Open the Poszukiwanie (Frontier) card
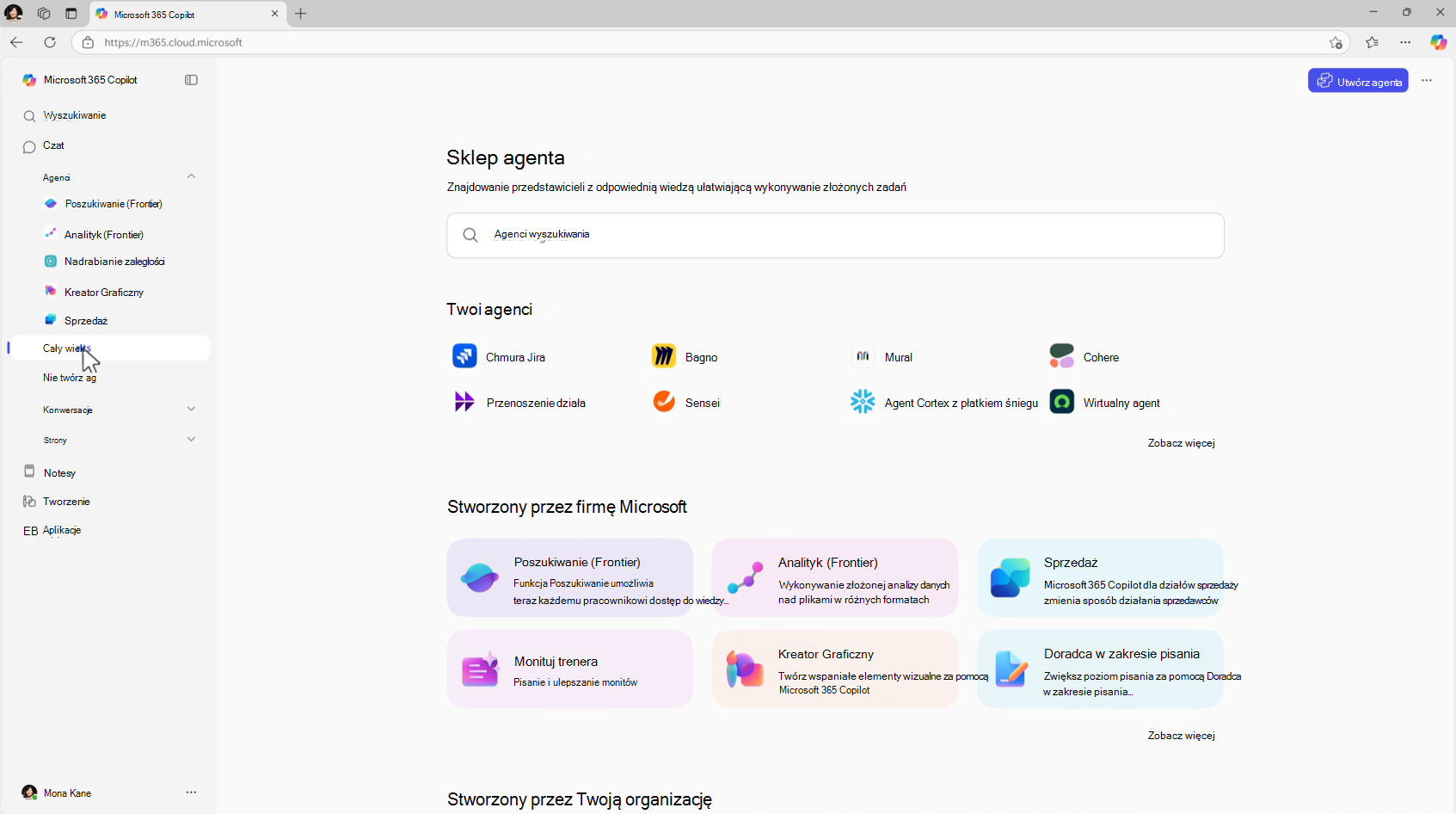 pyautogui.click(x=569, y=578)
